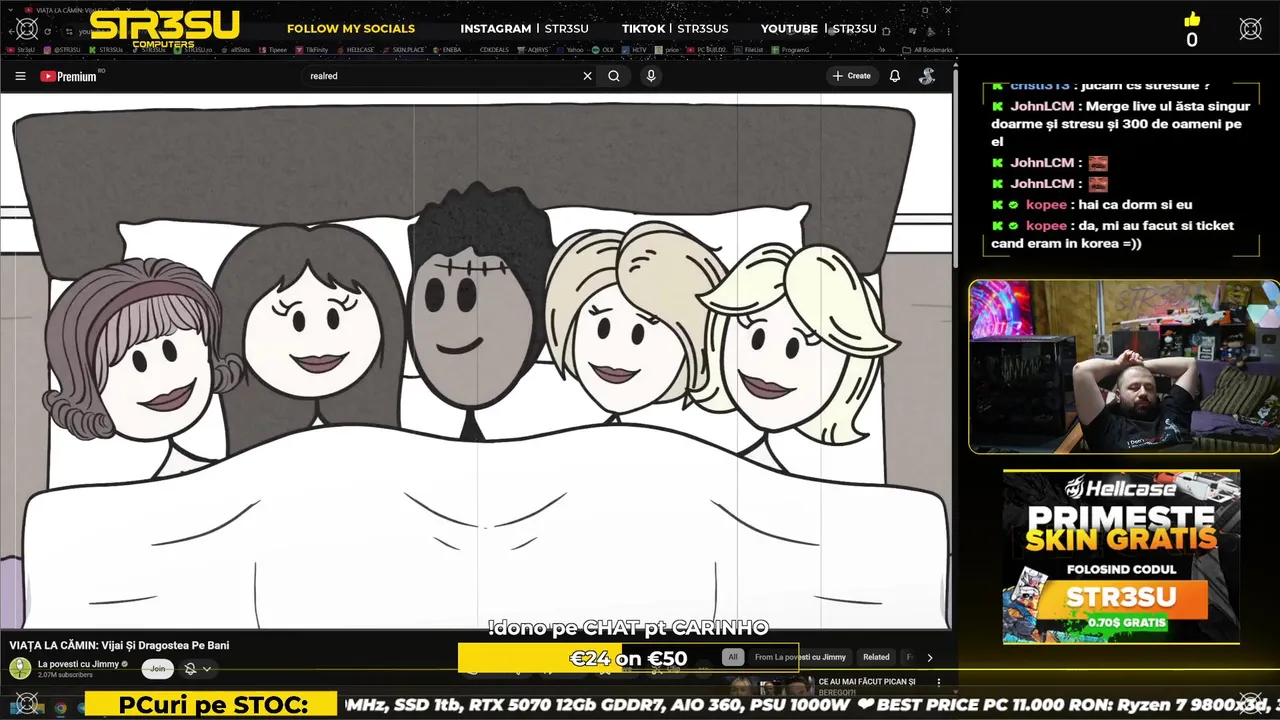The width and height of the screenshot is (1280, 720).
Task: Click the 'TIKTOK | STR3SUS' overlay text
Action: click(675, 29)
